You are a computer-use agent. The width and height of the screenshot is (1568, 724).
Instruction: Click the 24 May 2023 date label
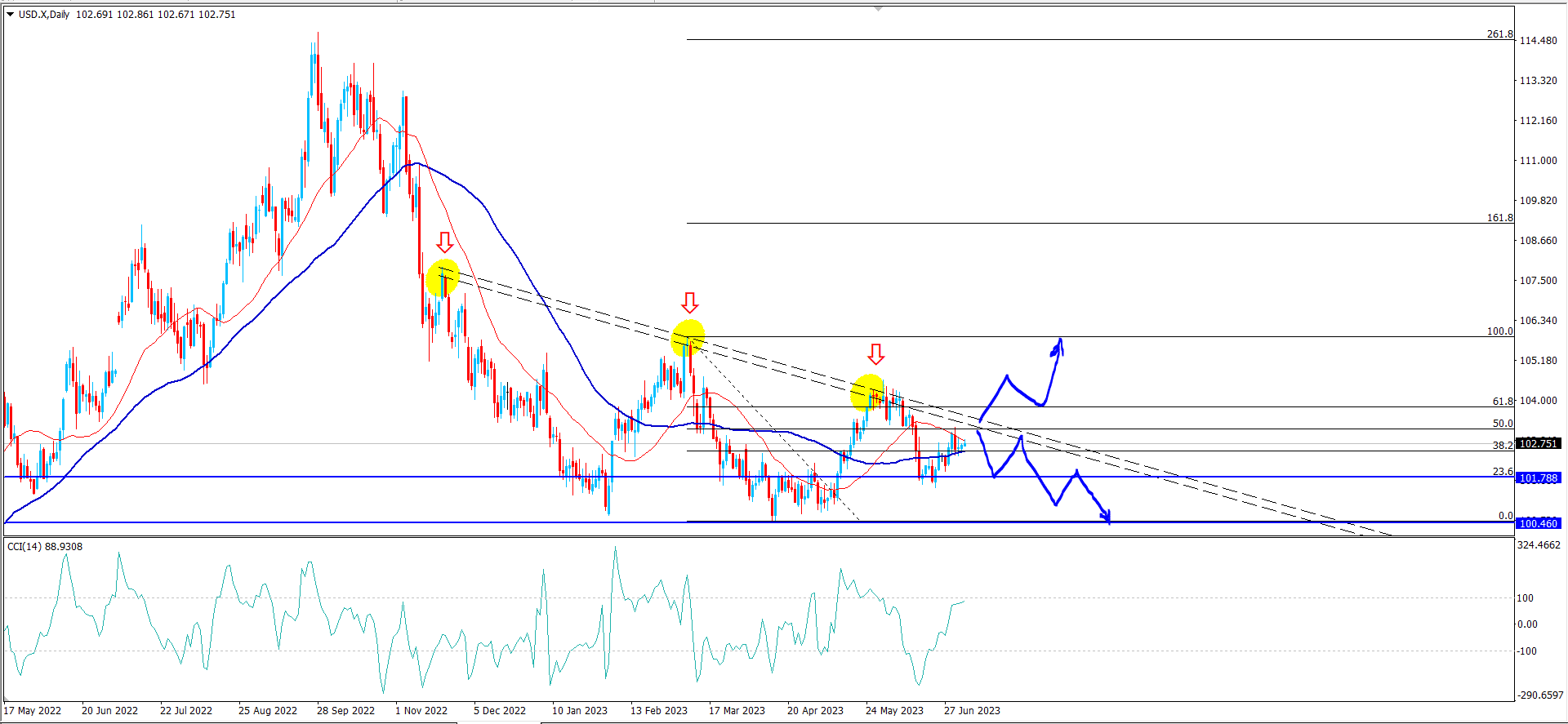(x=894, y=711)
